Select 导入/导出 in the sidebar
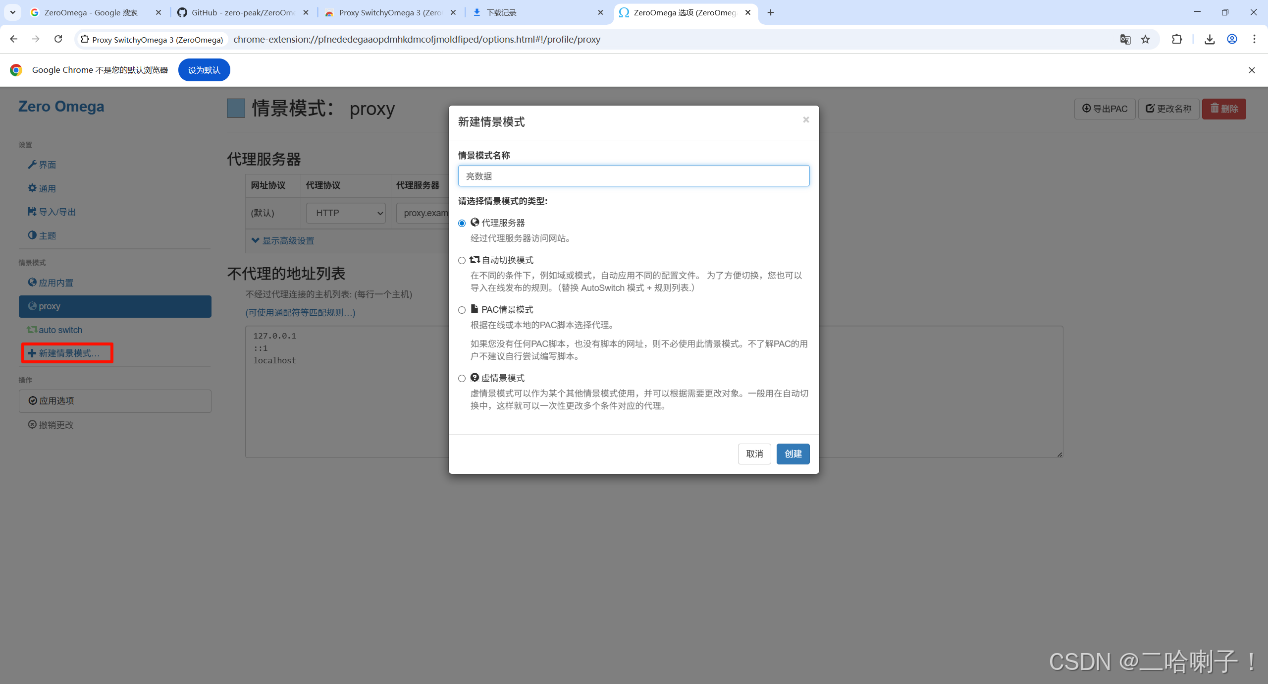Image resolution: width=1268 pixels, height=684 pixels. coord(52,211)
